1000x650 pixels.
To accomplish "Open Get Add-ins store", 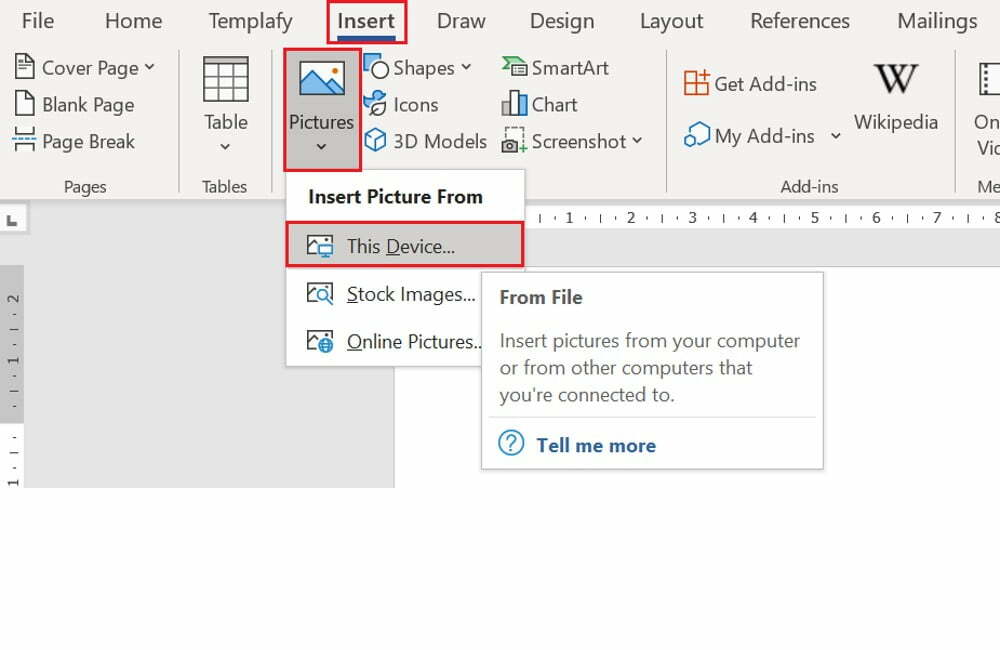I will coord(751,84).
